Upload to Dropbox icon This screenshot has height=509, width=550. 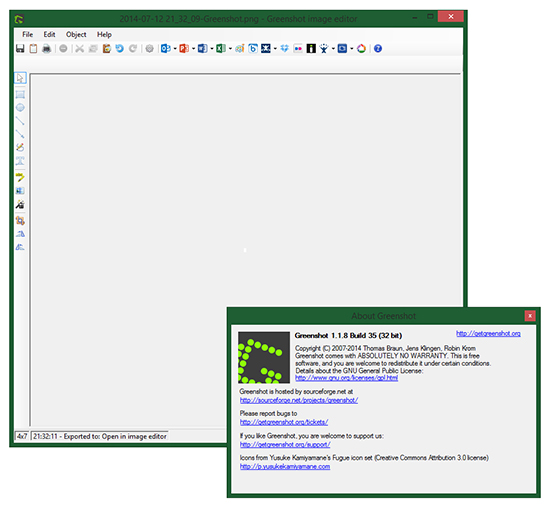coord(284,48)
